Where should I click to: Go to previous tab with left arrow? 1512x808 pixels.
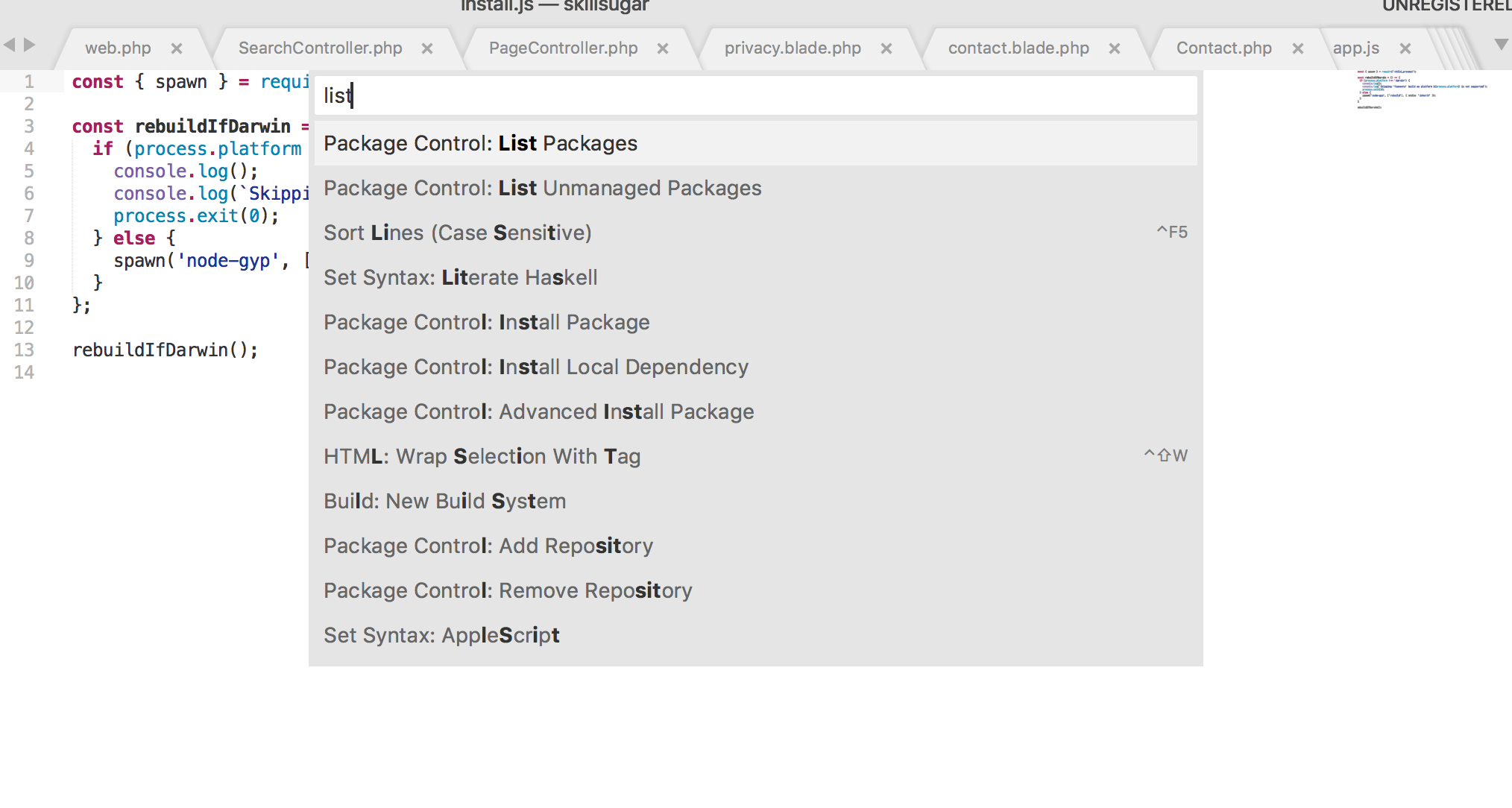(9, 45)
